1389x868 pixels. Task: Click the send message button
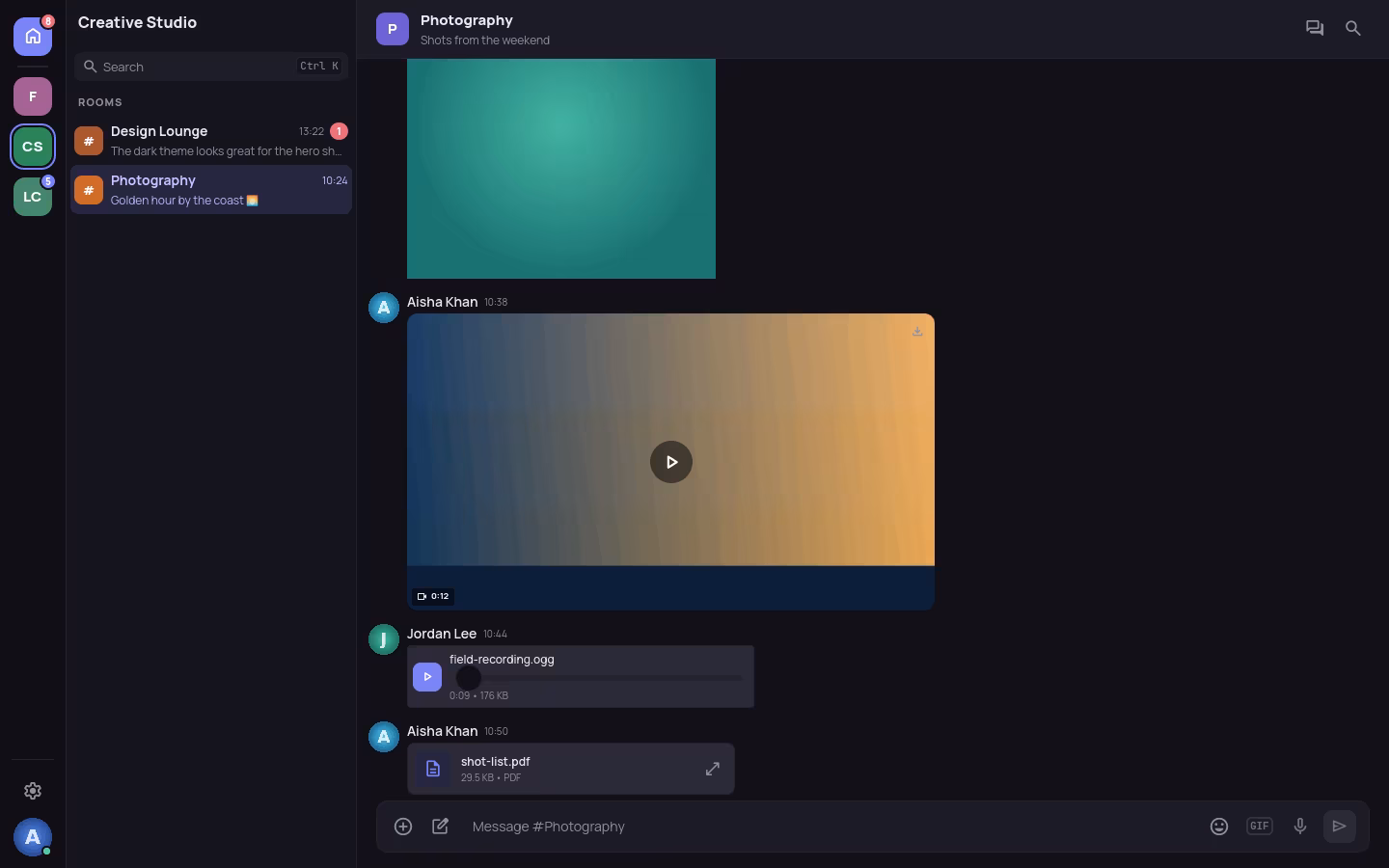(x=1340, y=827)
